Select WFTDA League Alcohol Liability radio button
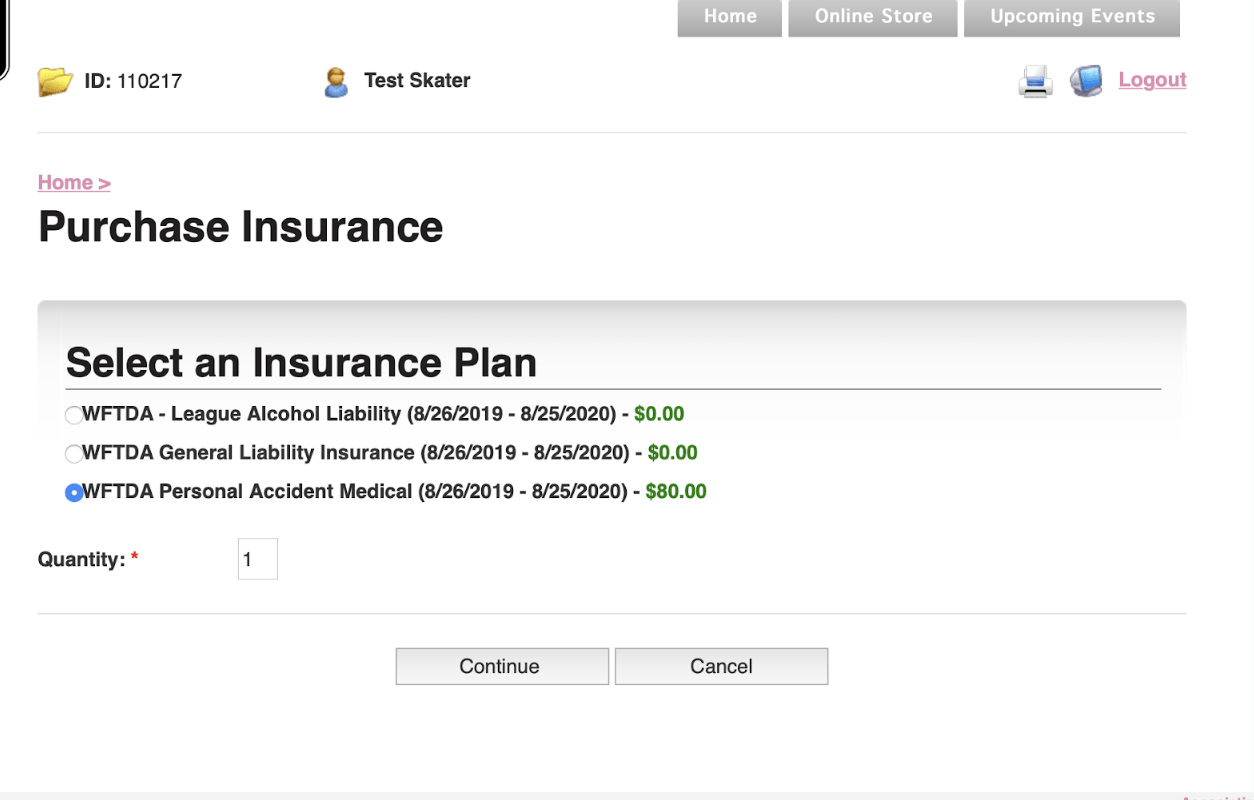The height and width of the screenshot is (800, 1254). (73, 415)
